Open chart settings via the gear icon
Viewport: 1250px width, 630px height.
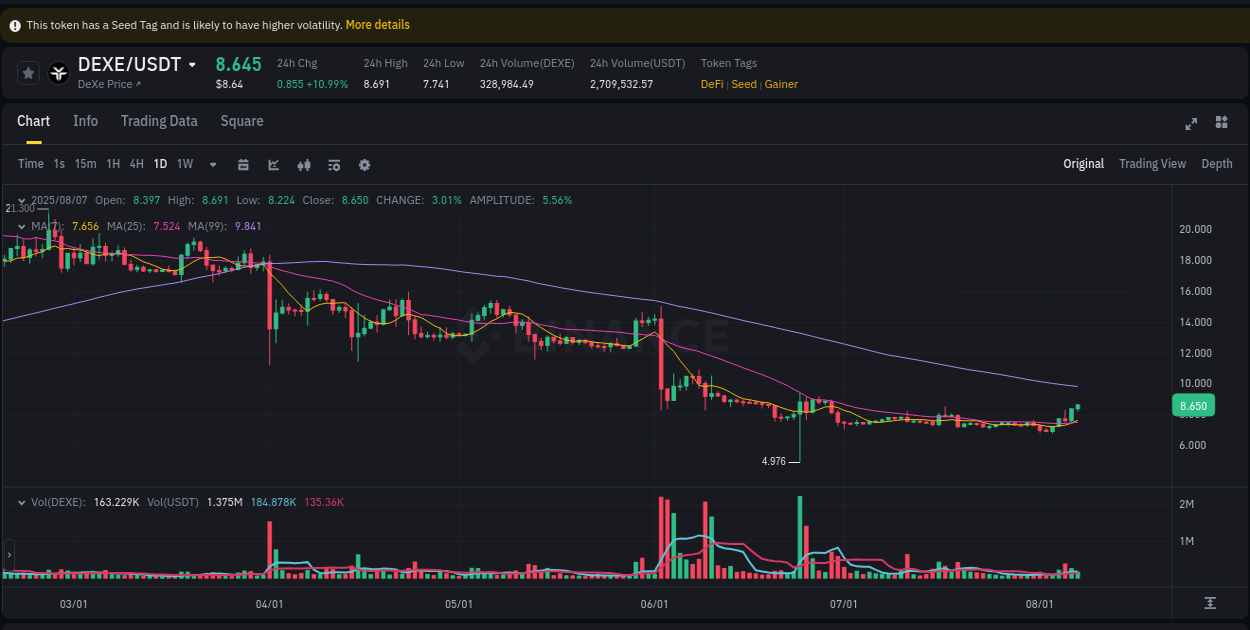tap(364, 164)
